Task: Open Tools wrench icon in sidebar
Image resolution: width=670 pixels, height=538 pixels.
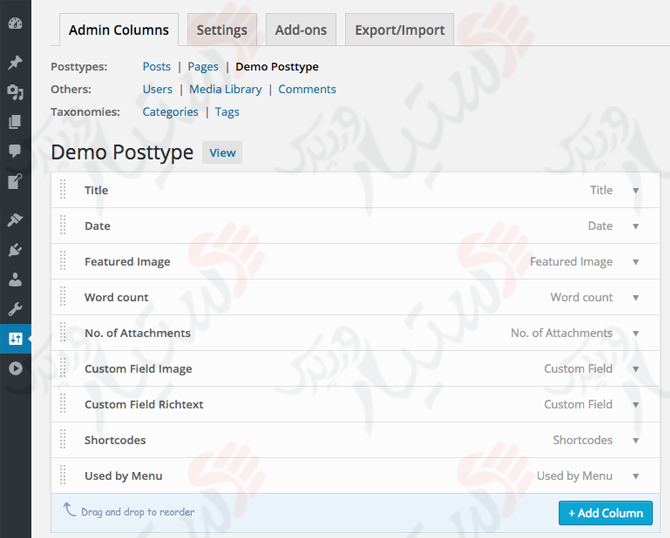Action: click(x=15, y=309)
